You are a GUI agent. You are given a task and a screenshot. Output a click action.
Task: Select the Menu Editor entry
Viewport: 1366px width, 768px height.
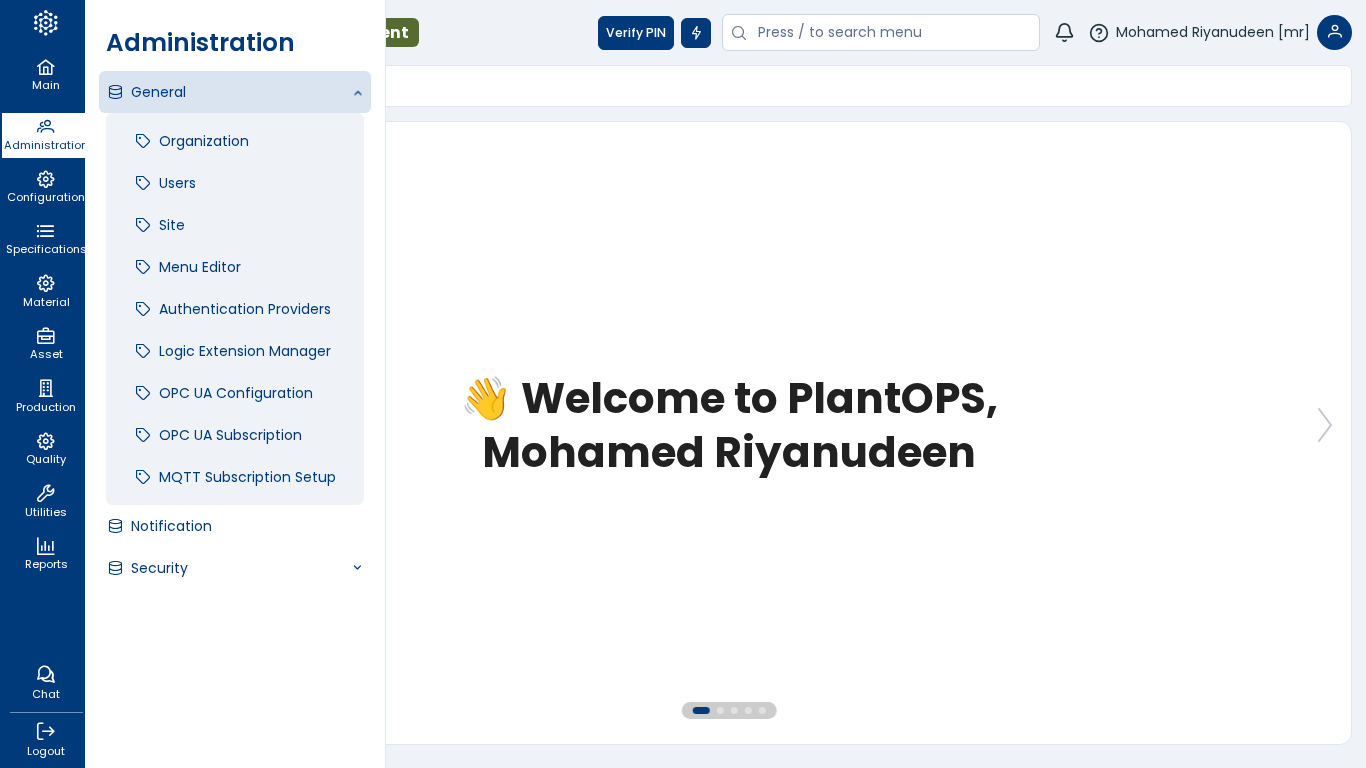point(199,267)
